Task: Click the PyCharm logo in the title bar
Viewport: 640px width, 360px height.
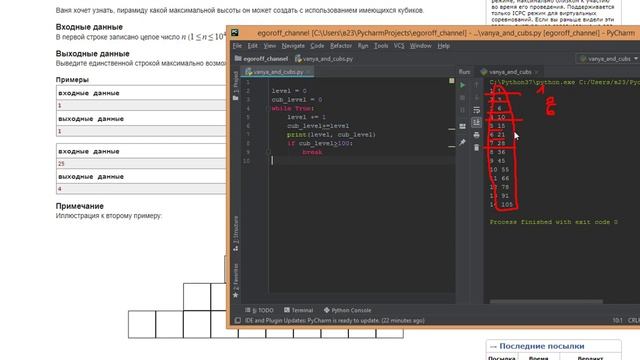Action: [x=235, y=33]
